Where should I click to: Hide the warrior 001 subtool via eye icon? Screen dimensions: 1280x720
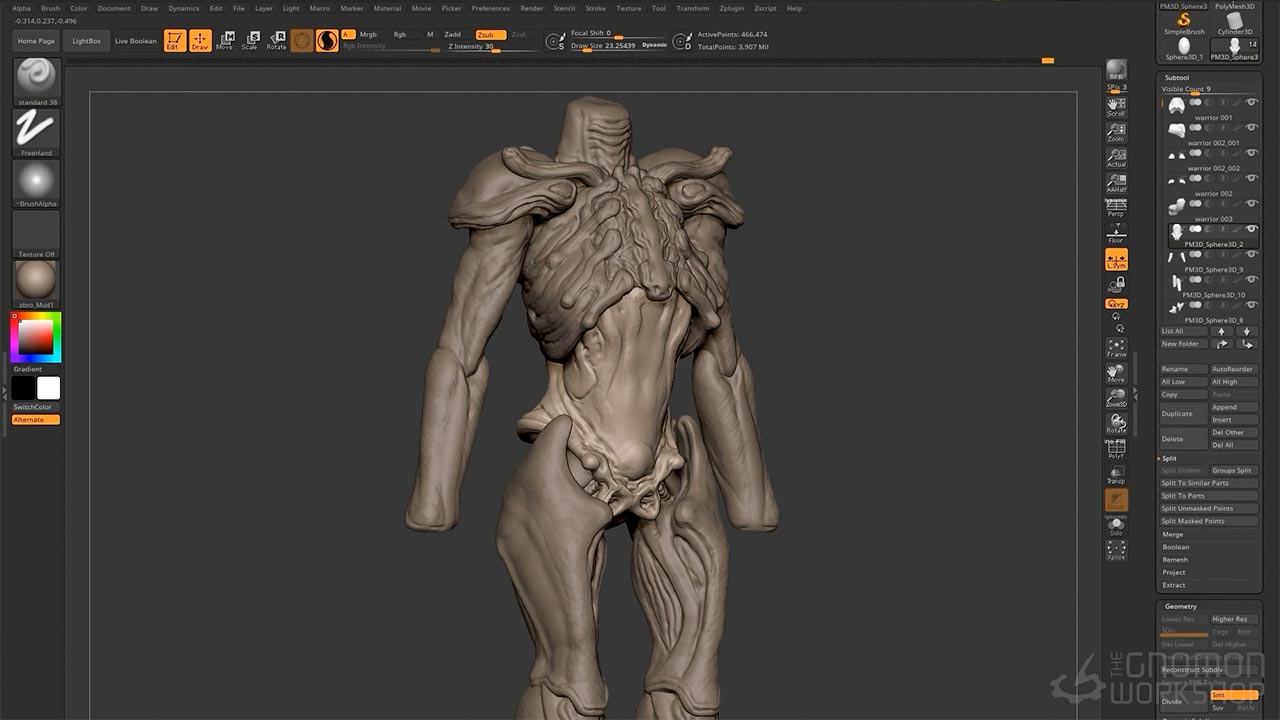[x=1251, y=102]
